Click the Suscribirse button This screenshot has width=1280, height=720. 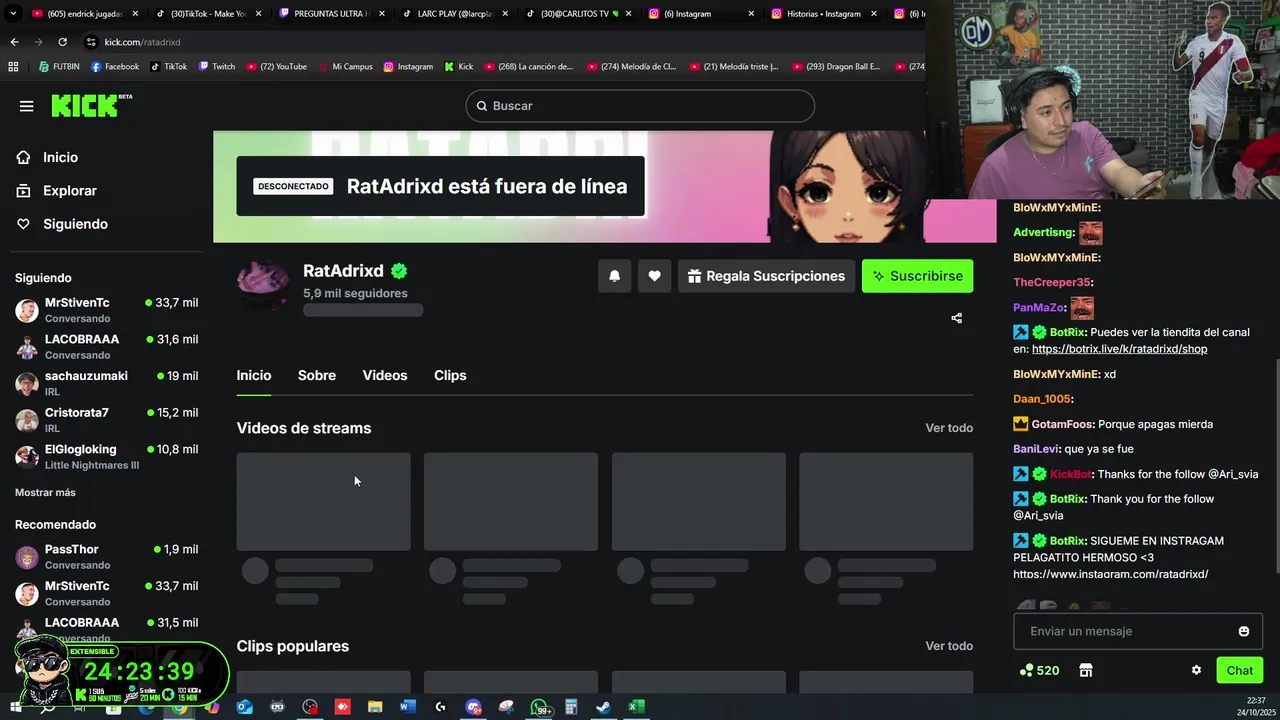(x=917, y=276)
